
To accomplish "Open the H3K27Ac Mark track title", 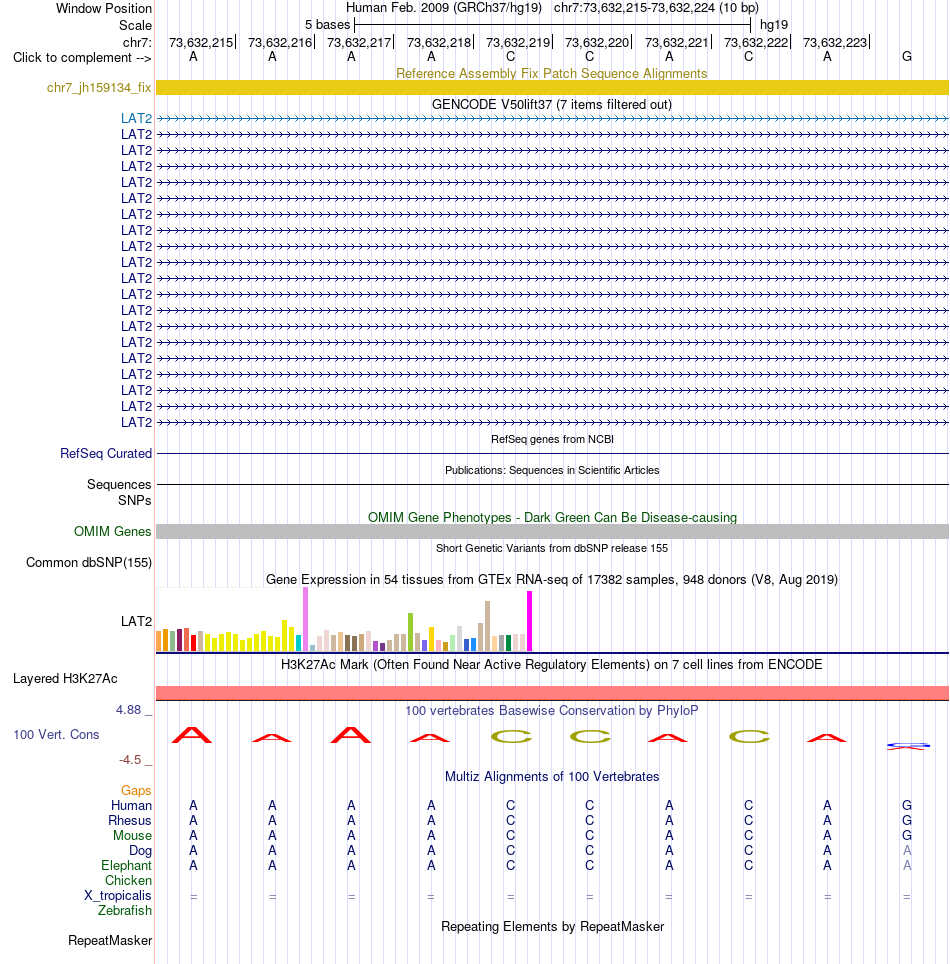I will [x=552, y=665].
